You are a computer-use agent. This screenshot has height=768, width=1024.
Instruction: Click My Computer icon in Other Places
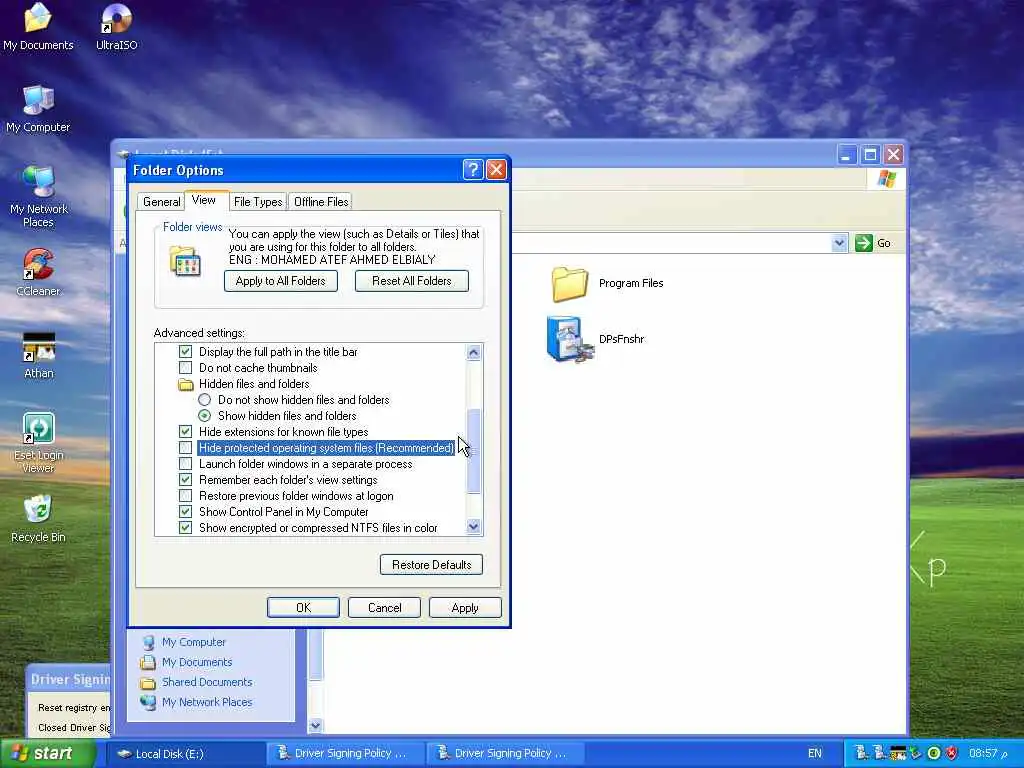(148, 643)
